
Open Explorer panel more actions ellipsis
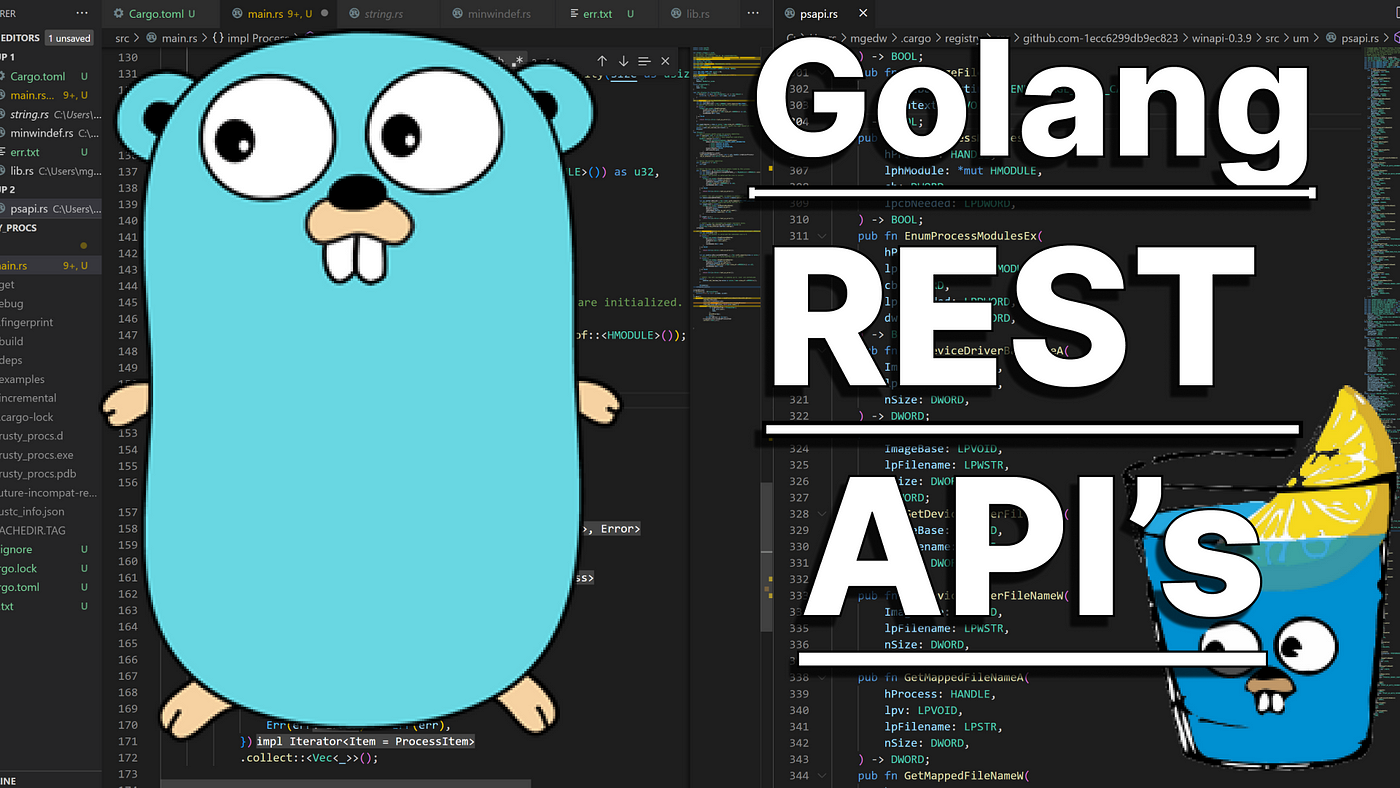[82, 14]
